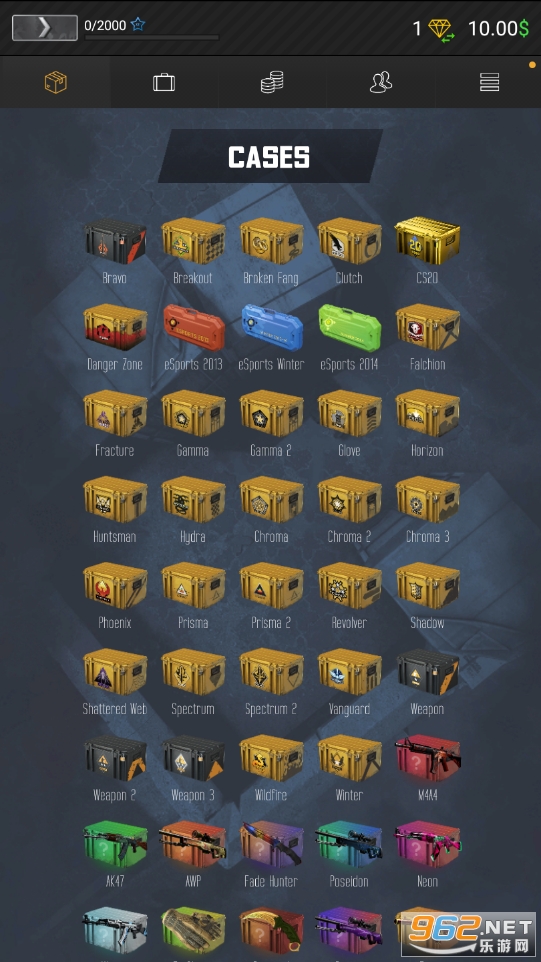Open the friends people tab
541x962 pixels.
380,82
